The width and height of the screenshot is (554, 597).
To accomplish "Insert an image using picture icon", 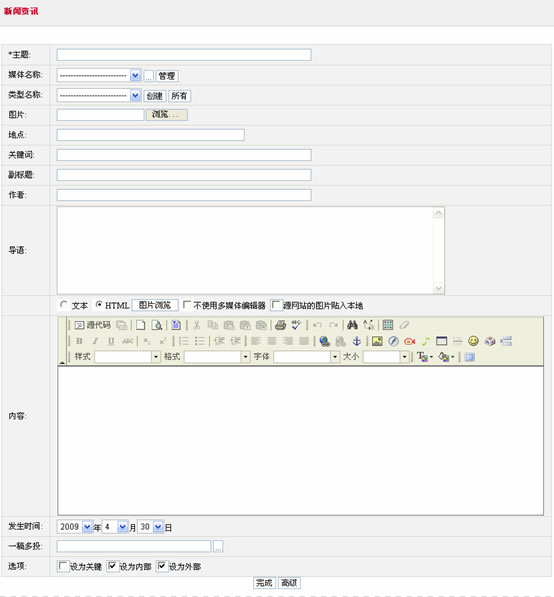I will pos(377,341).
